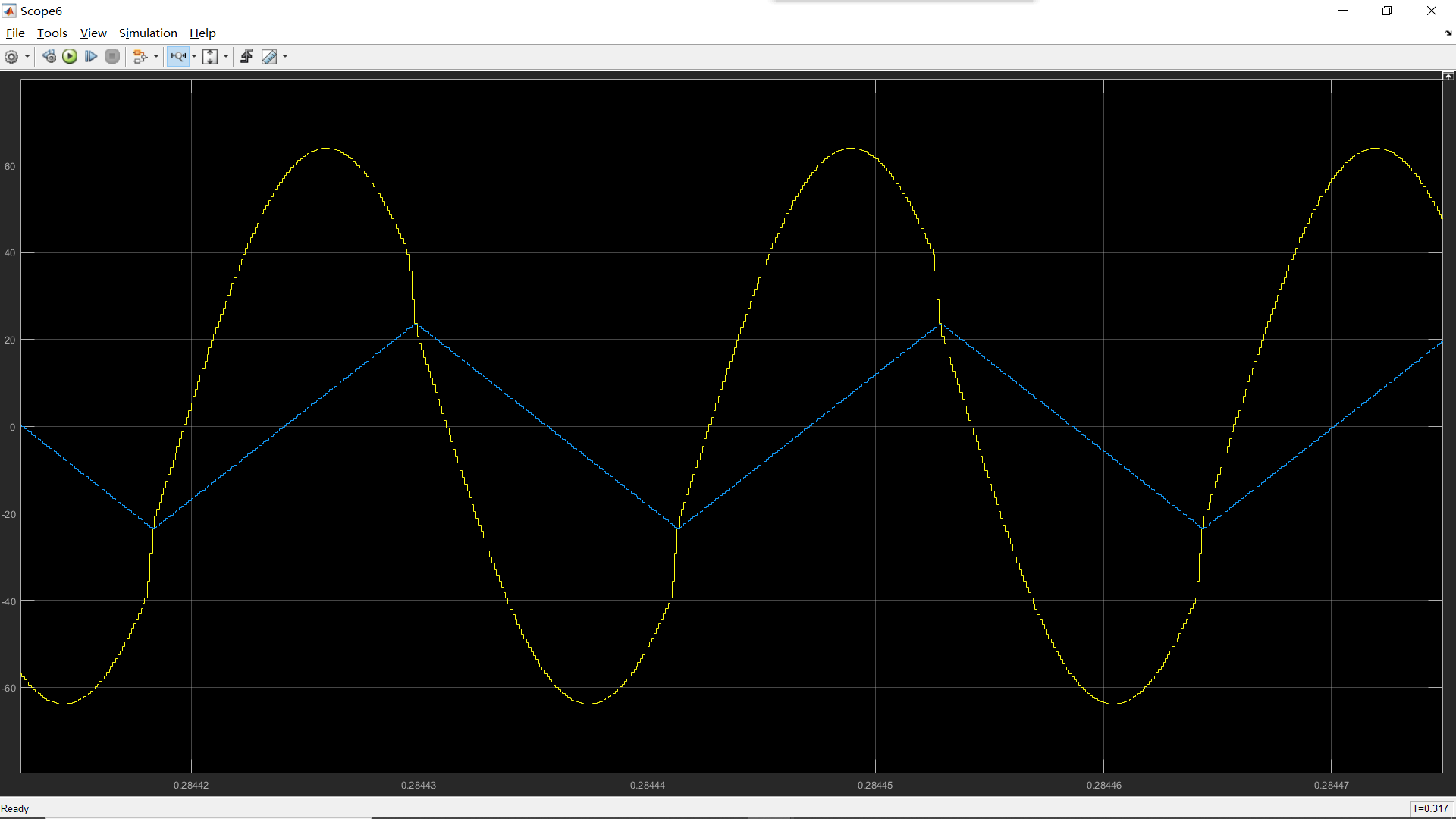Click the maximize axes button at plot corner

1448,76
